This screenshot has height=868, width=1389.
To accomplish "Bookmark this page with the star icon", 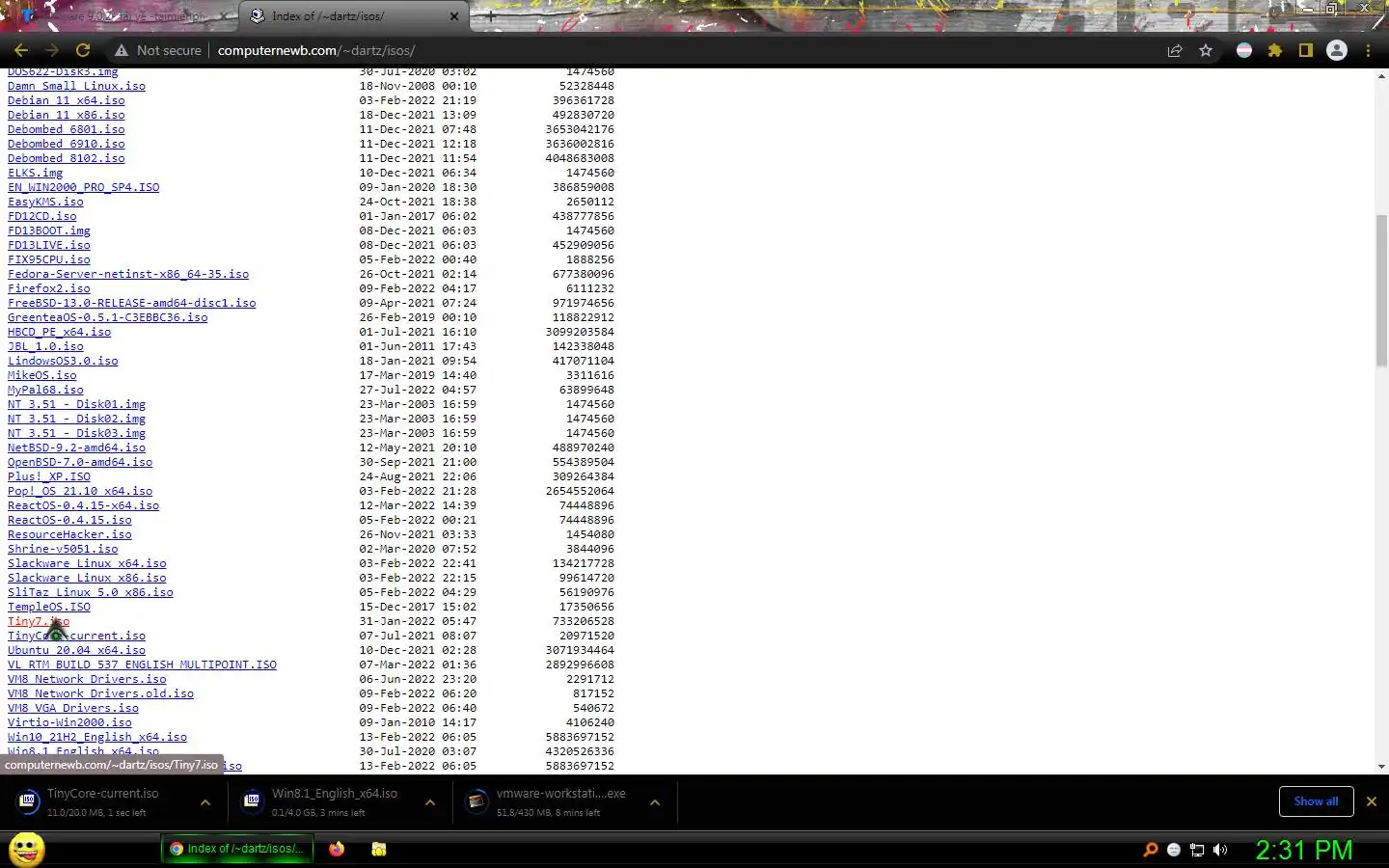I will click(x=1206, y=50).
